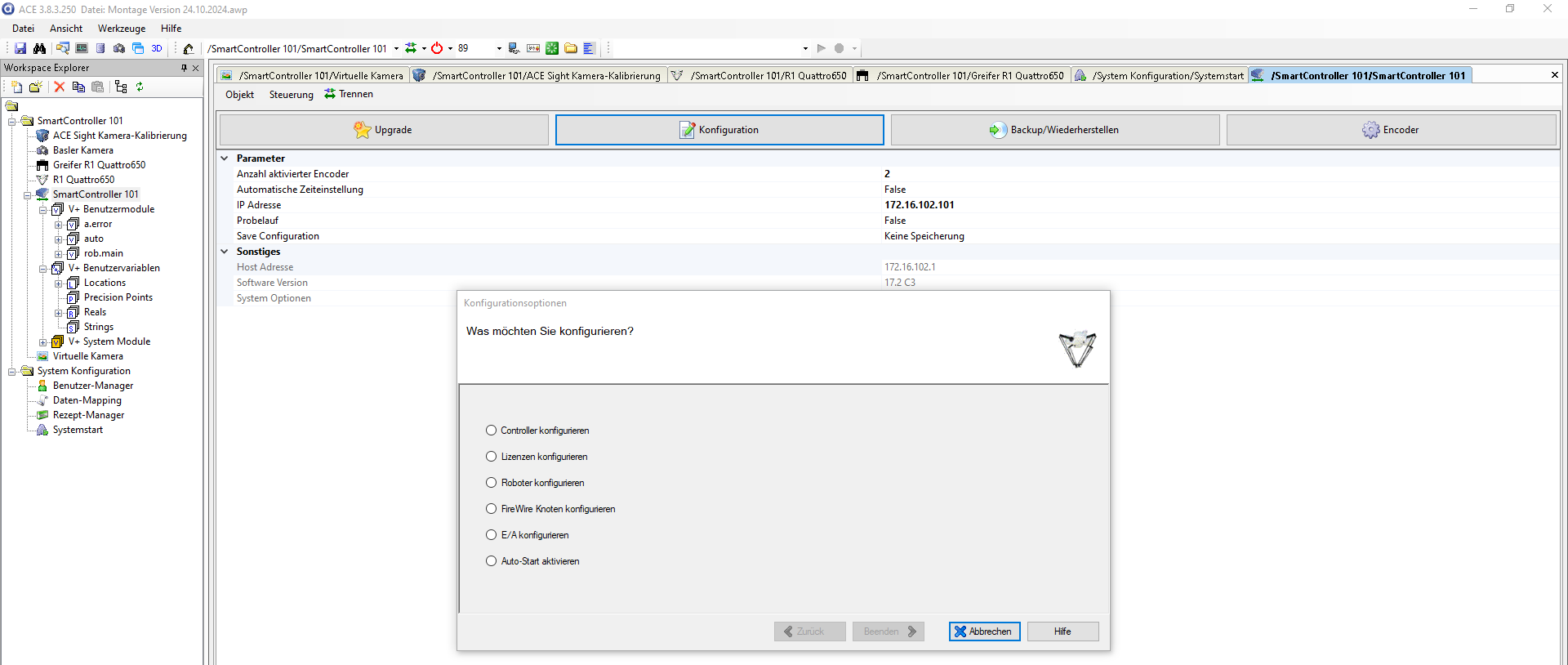
Task: Select Rezept-Manager in the tree
Action: 88,415
